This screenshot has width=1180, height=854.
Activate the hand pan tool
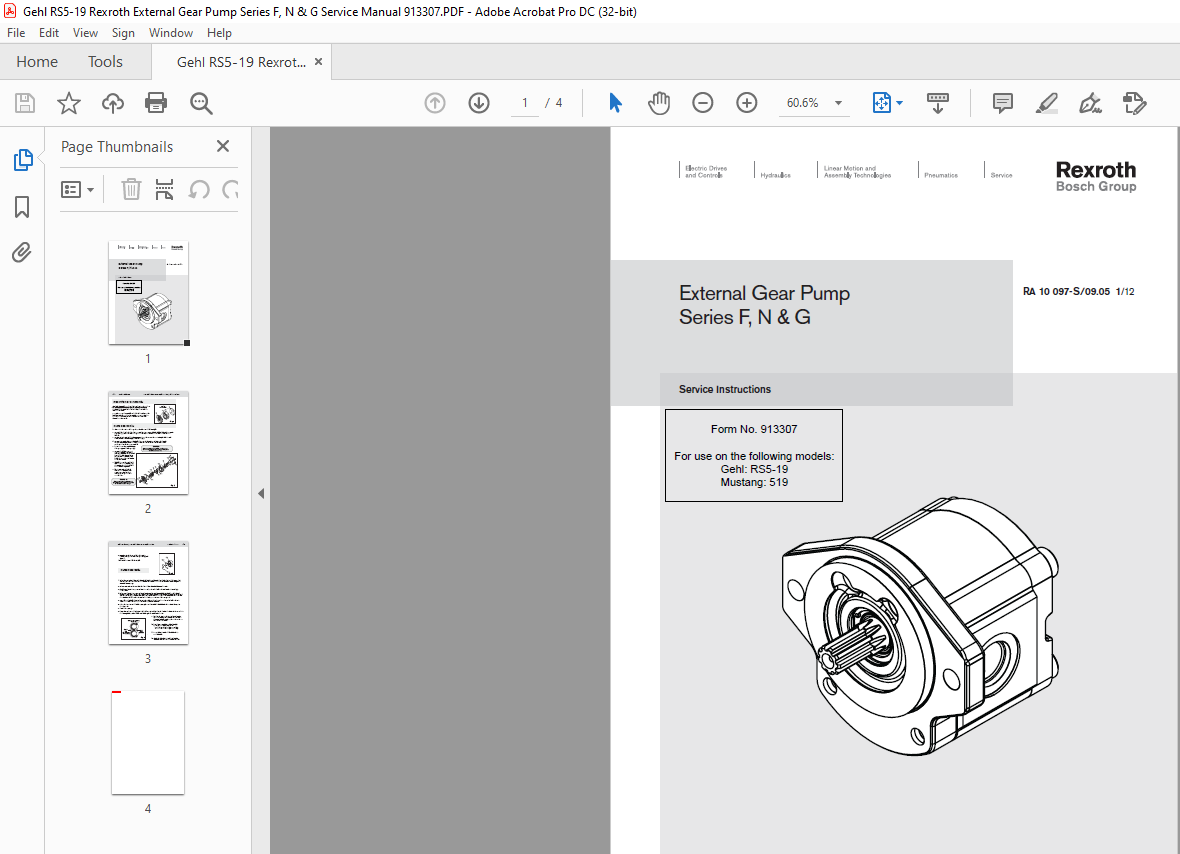[x=658, y=103]
